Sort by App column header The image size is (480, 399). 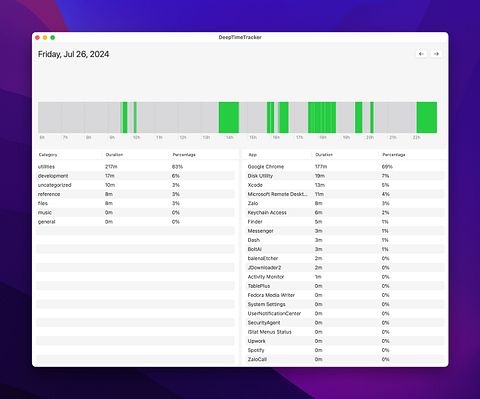pyautogui.click(x=253, y=155)
